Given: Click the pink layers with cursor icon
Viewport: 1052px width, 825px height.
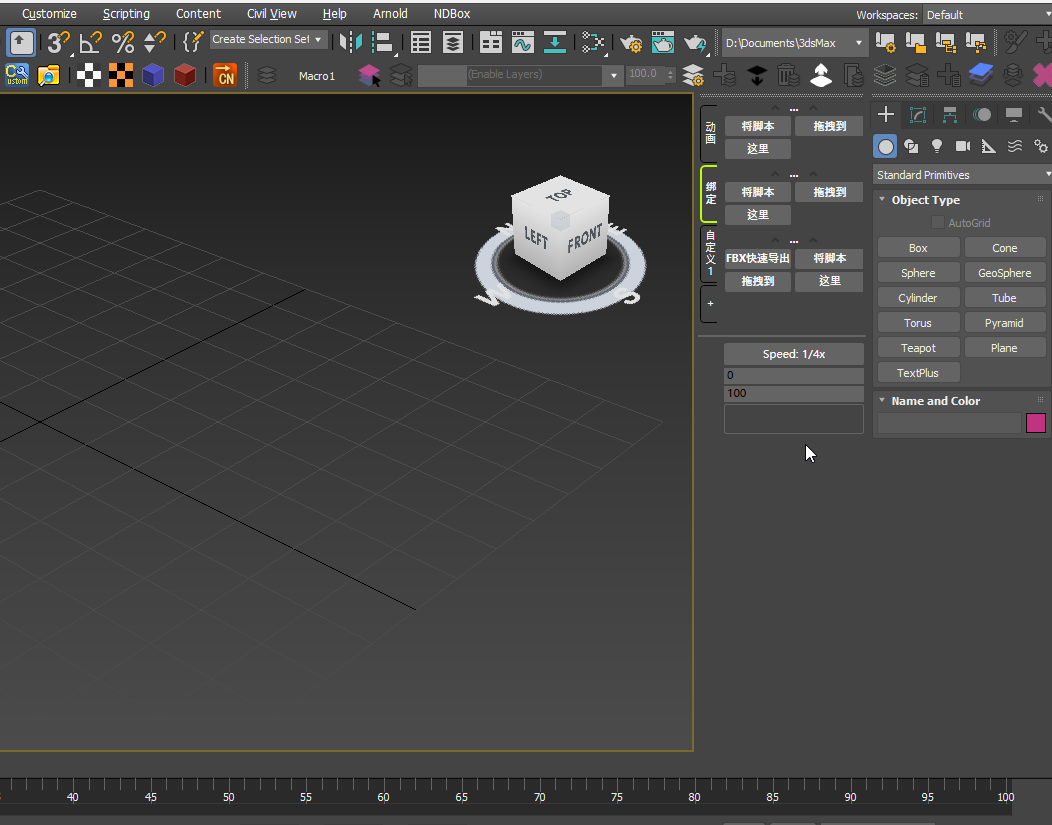Looking at the screenshot, I should pyautogui.click(x=369, y=75).
